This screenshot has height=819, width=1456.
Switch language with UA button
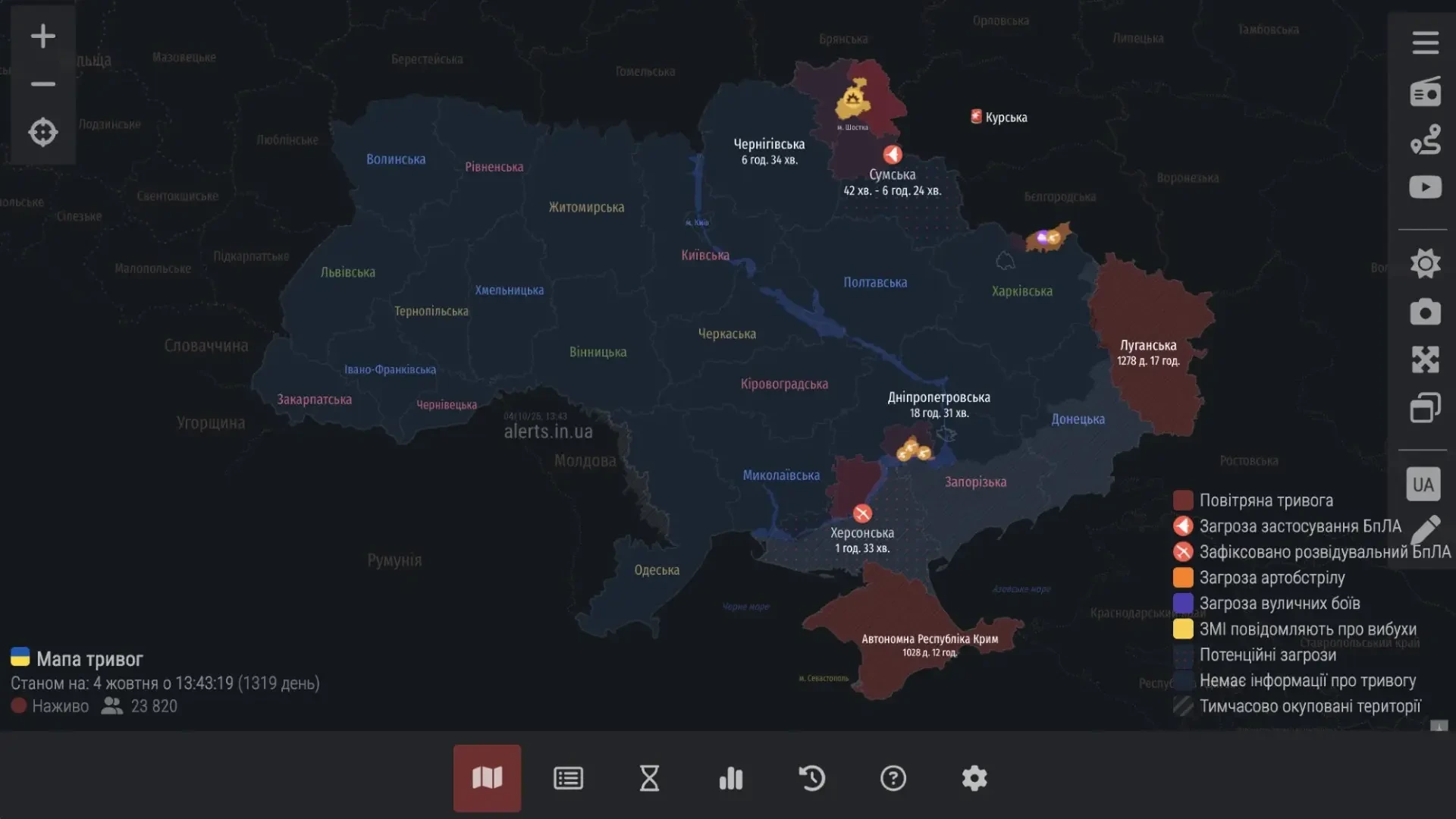point(1423,485)
